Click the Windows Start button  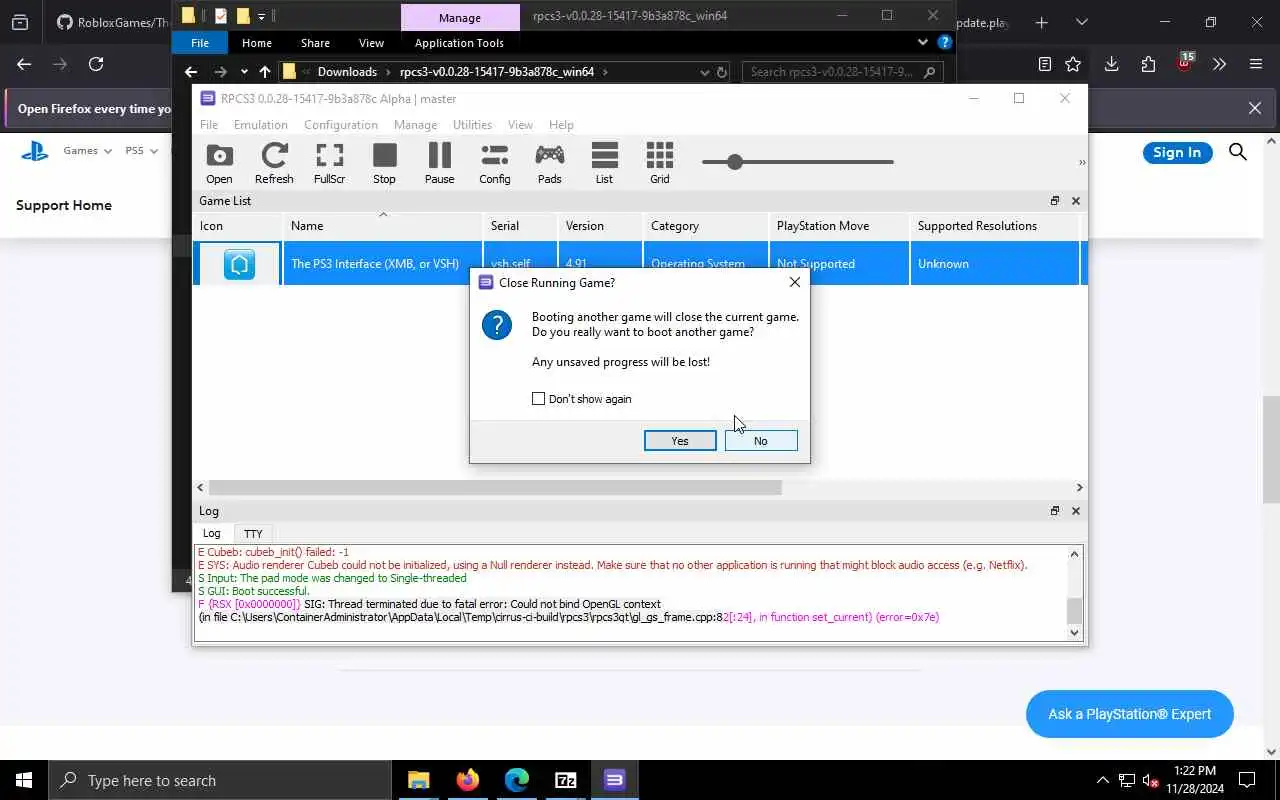(24, 780)
